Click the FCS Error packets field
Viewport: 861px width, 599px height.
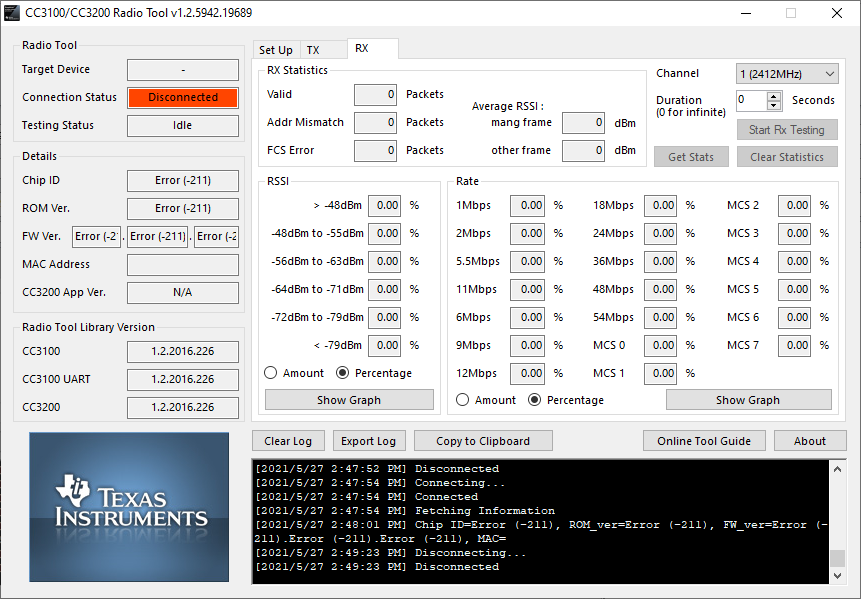(375, 150)
